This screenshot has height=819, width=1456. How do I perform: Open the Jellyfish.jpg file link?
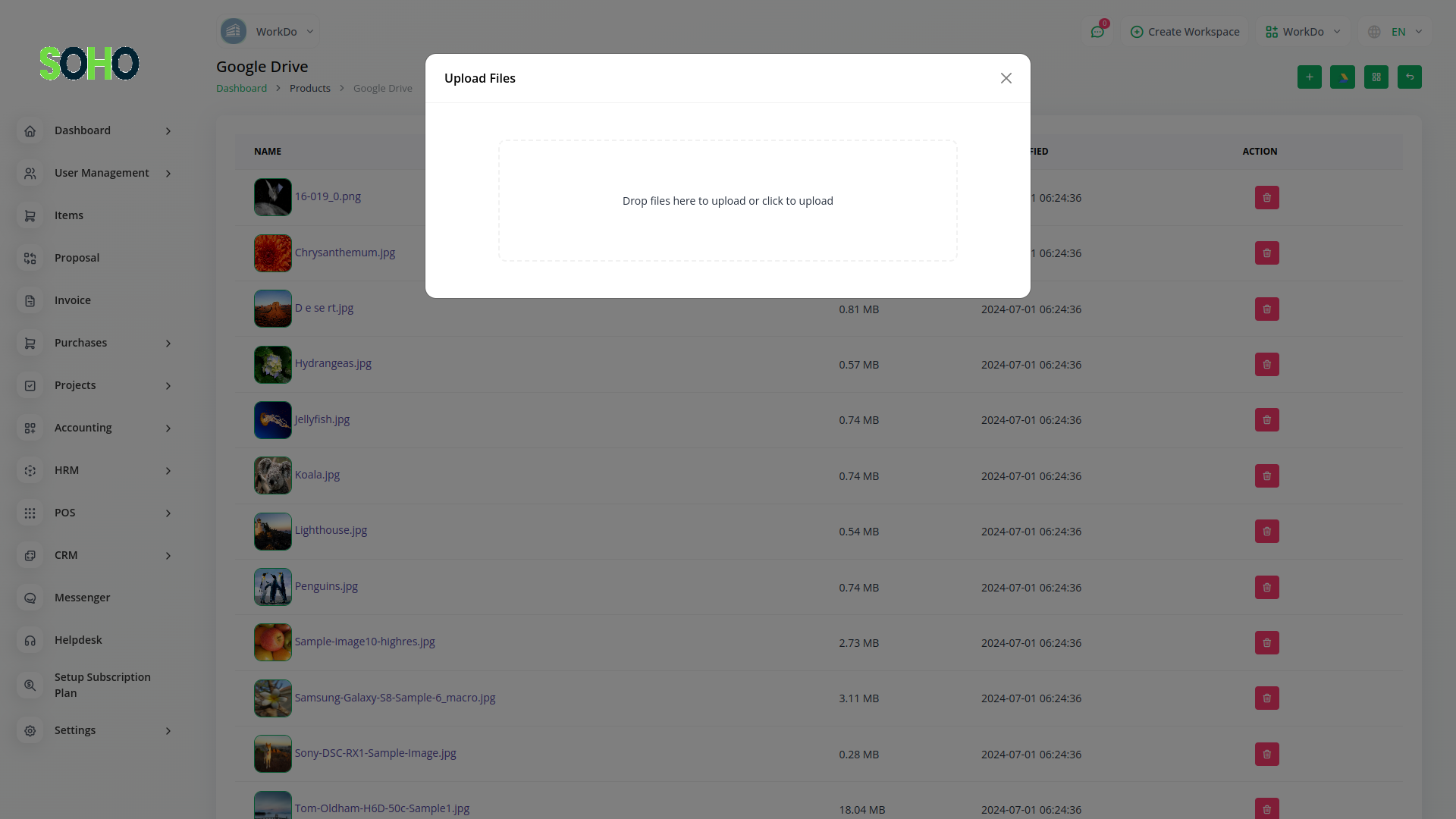click(x=322, y=419)
